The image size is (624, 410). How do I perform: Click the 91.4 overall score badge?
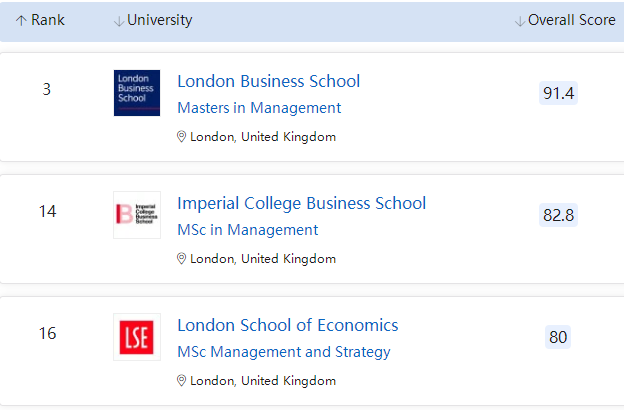click(x=558, y=93)
